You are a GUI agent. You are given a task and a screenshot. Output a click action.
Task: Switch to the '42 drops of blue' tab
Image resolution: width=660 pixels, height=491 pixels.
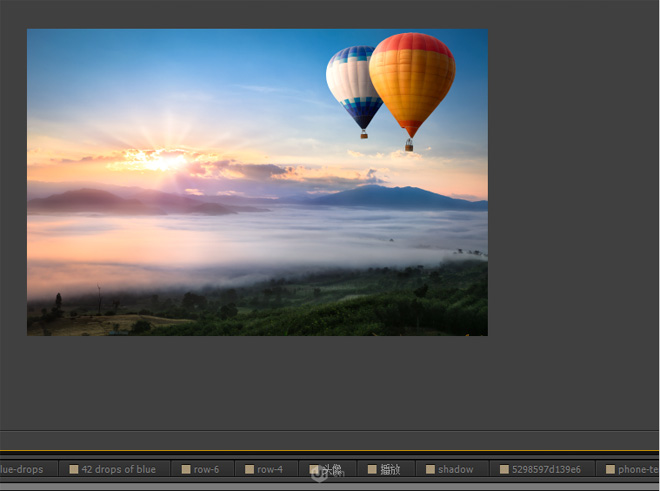coord(118,469)
